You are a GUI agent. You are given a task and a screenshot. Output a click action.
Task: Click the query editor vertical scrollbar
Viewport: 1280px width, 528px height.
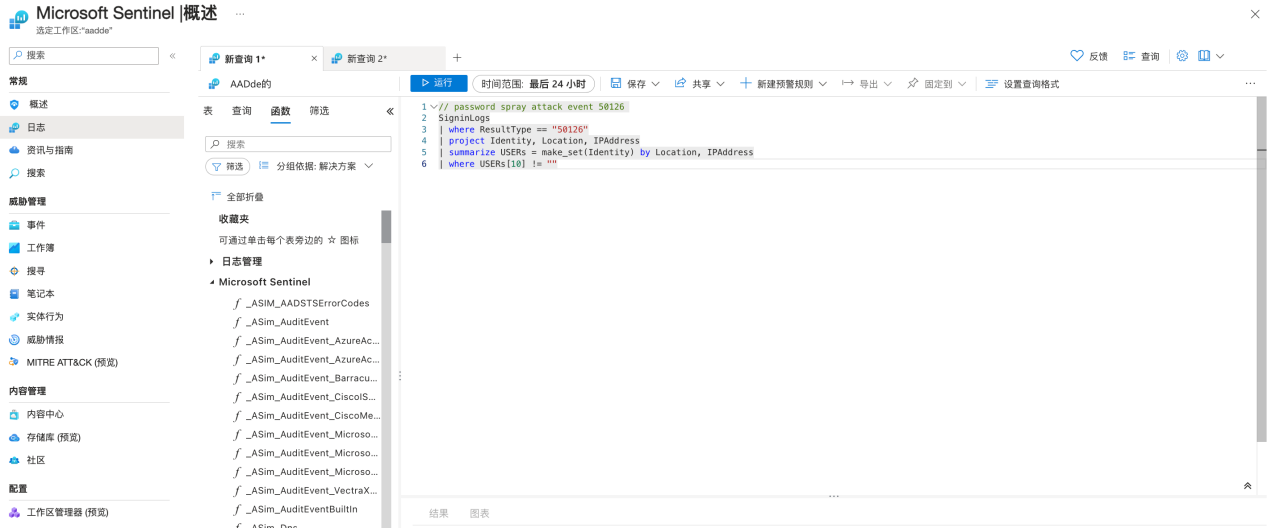[1261, 270]
